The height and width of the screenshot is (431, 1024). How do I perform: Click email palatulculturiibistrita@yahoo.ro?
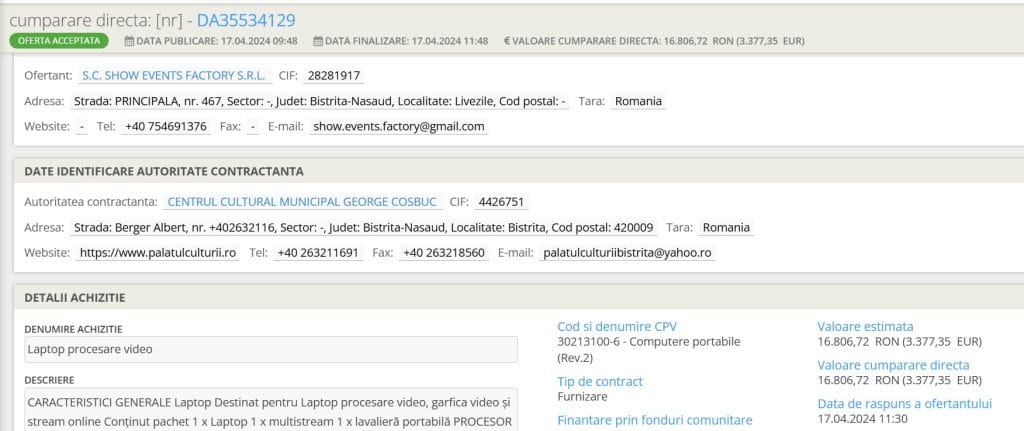pos(628,253)
